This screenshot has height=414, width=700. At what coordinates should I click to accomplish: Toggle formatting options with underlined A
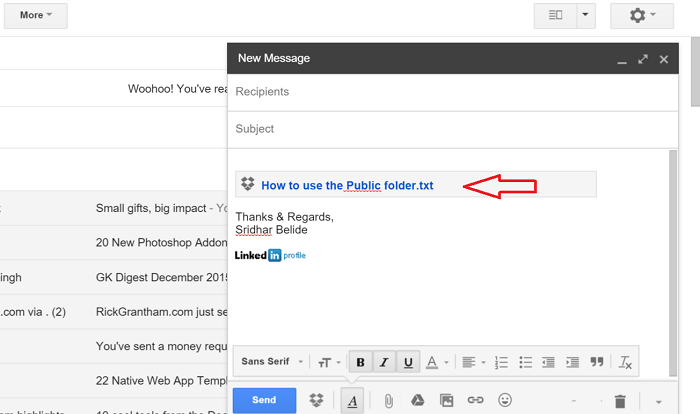tap(352, 401)
